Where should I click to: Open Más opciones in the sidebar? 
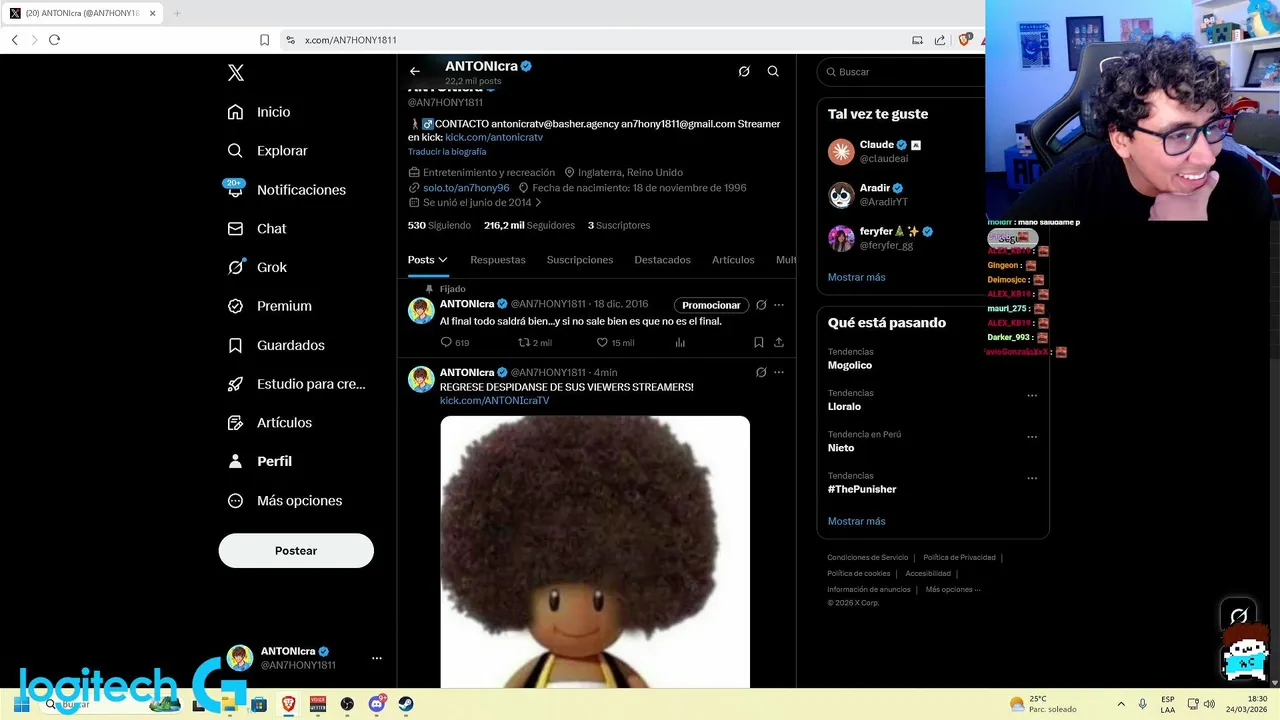285,501
